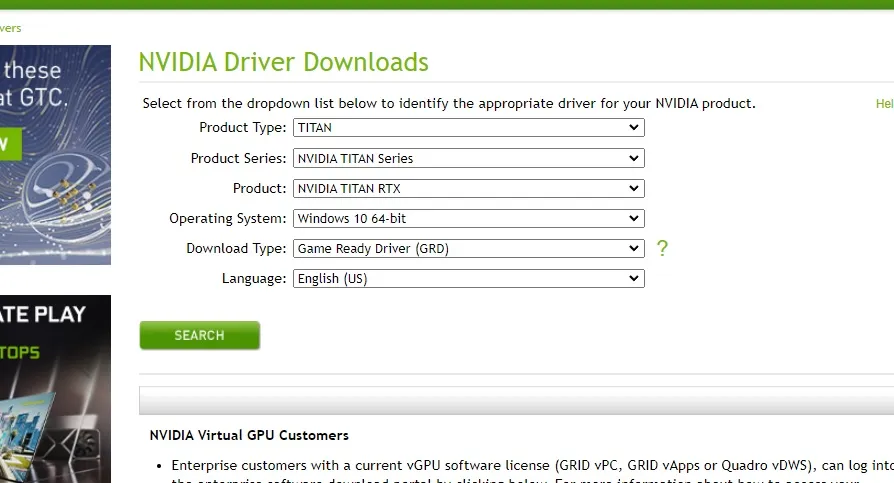This screenshot has height=483, width=894.
Task: Click the 'Download Type:' label
Action: click(236, 248)
